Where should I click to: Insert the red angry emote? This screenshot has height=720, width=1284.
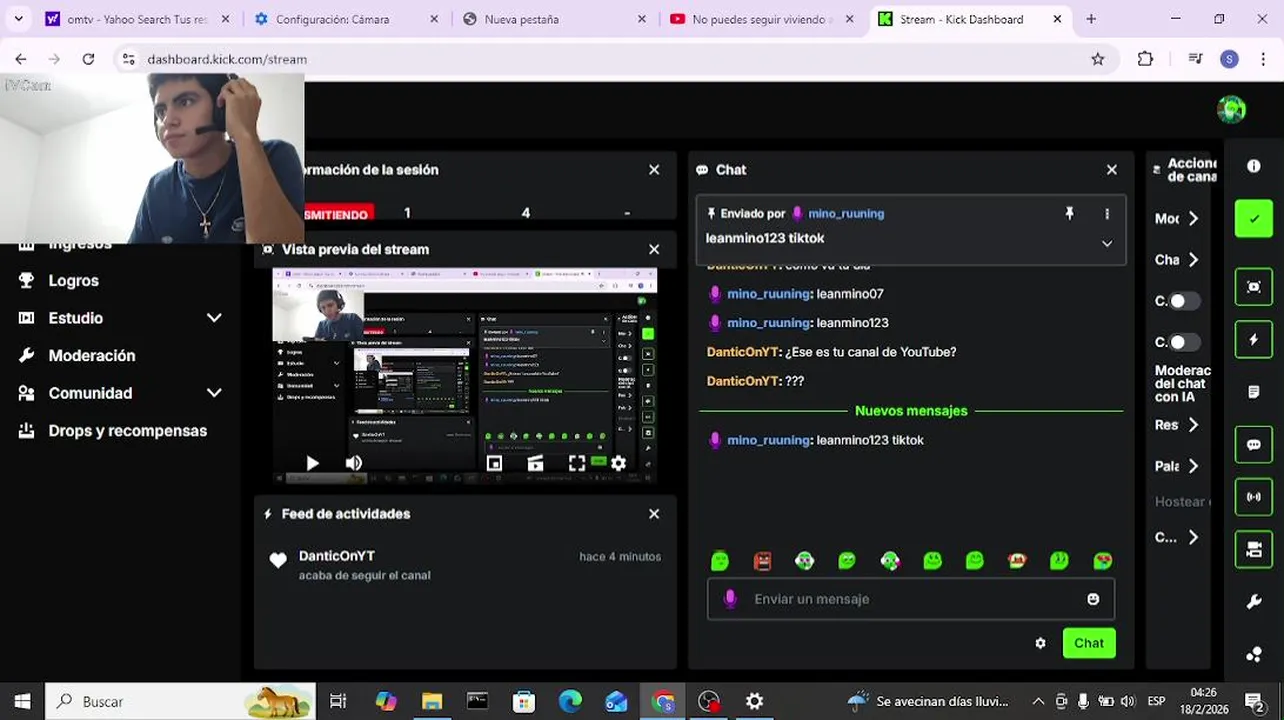[x=763, y=561]
